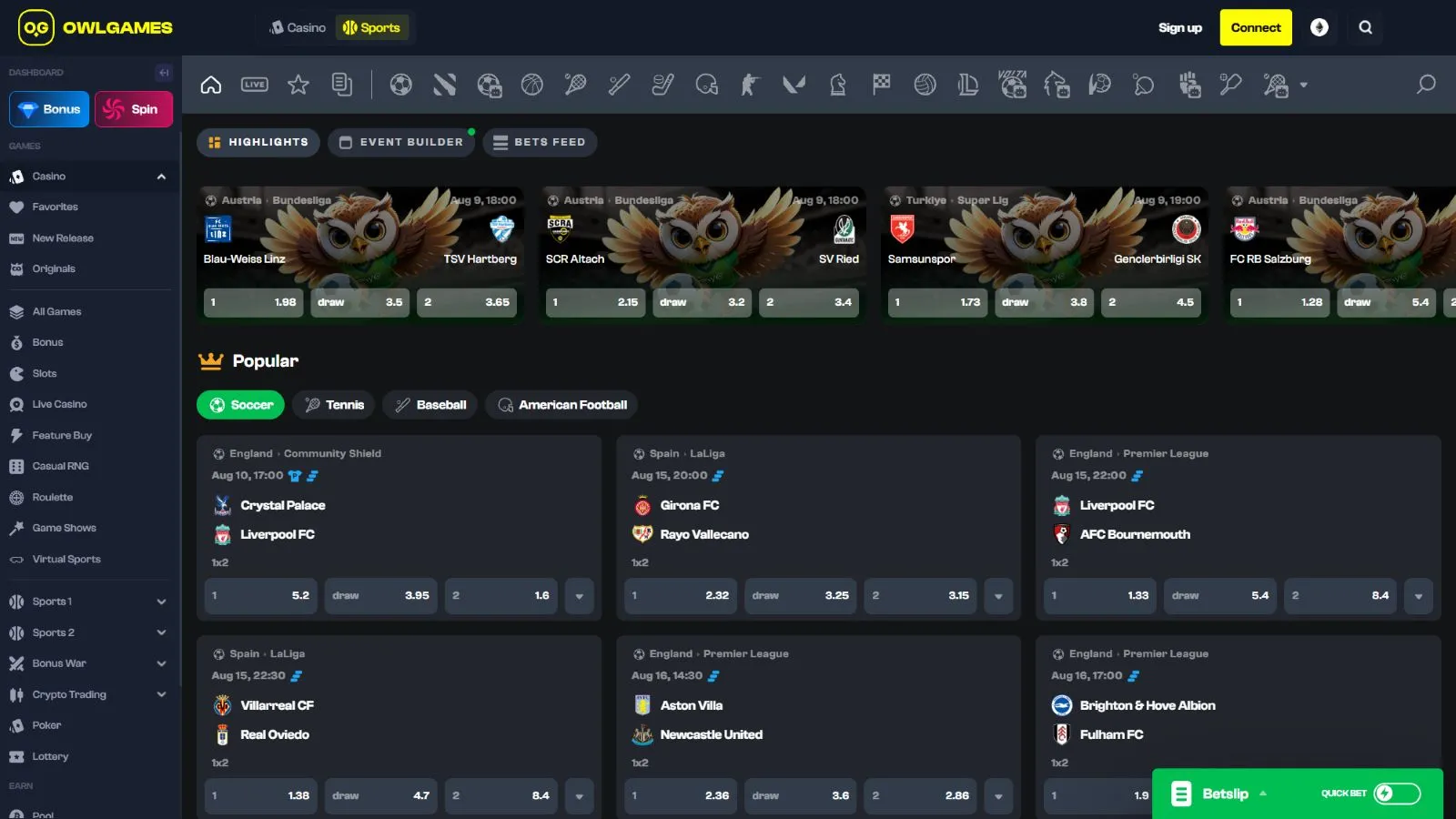Show live events via LIVE icon

pos(255,85)
